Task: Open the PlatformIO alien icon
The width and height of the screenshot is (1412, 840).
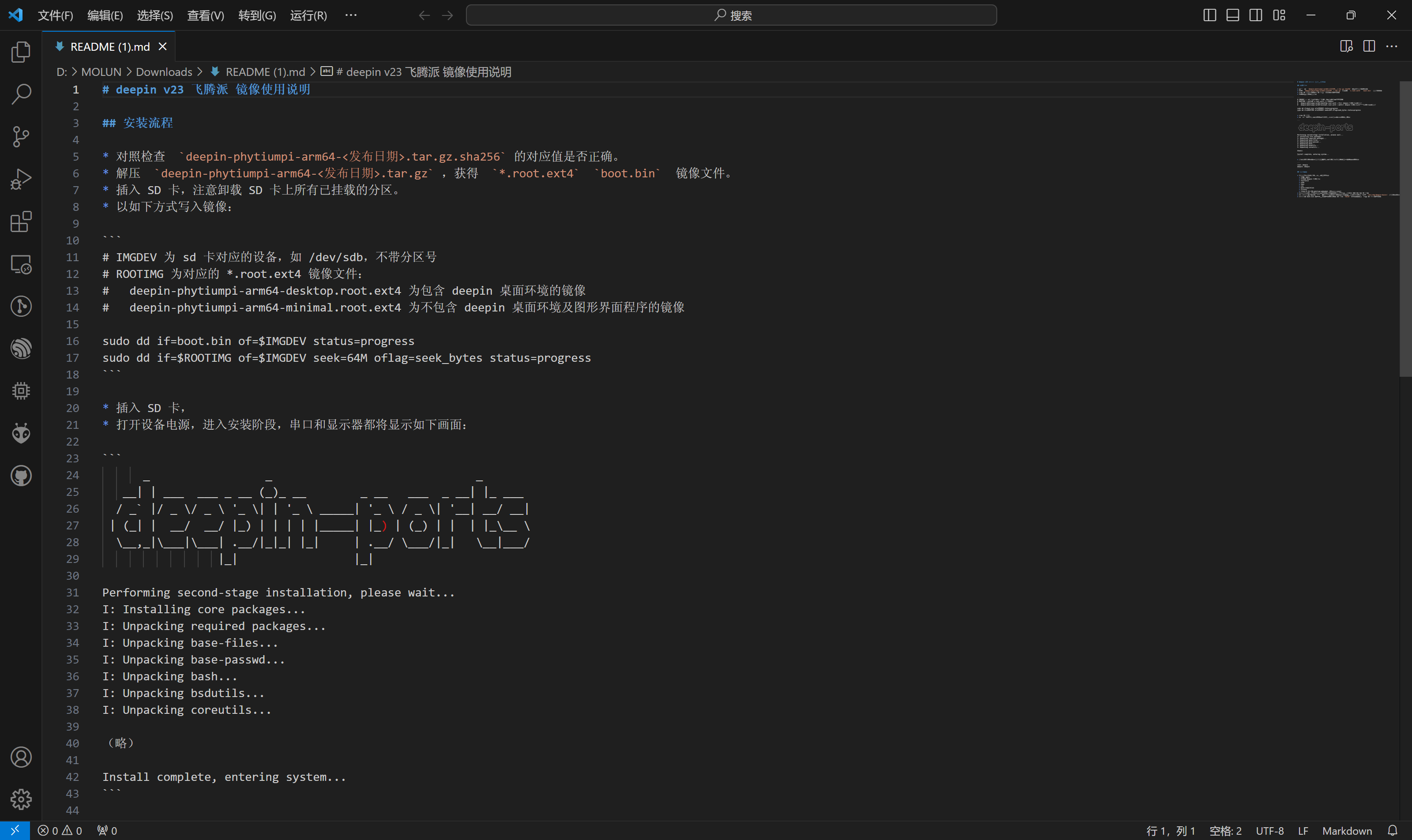Action: tap(21, 434)
